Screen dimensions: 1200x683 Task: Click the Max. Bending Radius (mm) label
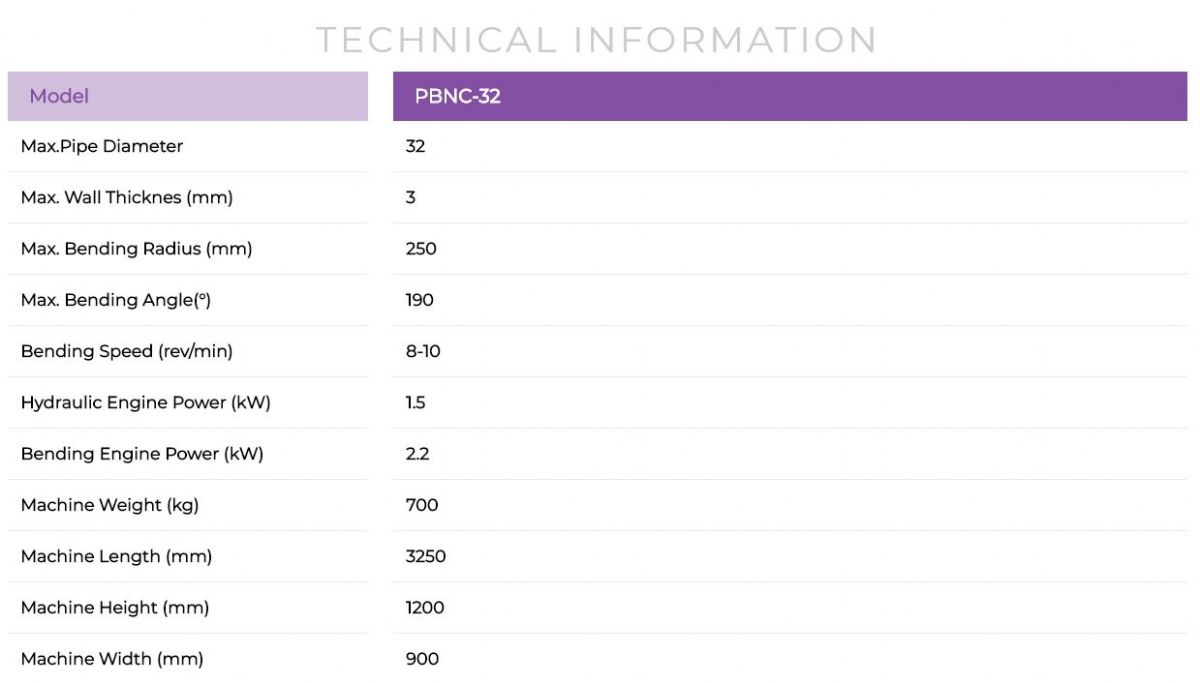tap(136, 249)
